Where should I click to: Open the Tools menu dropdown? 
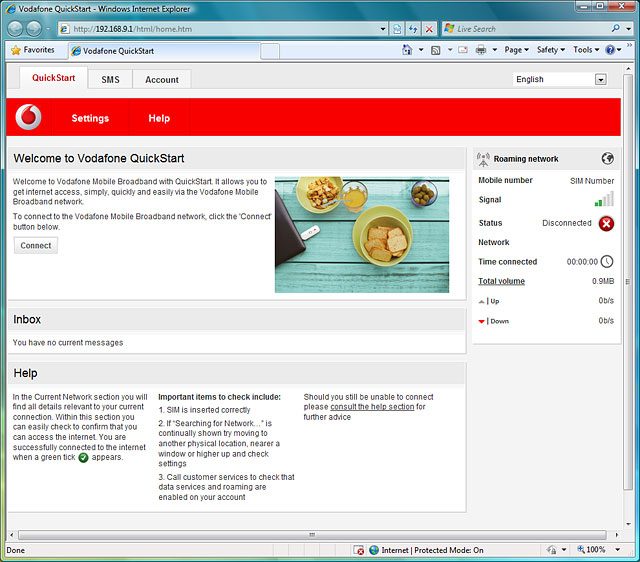[x=586, y=50]
